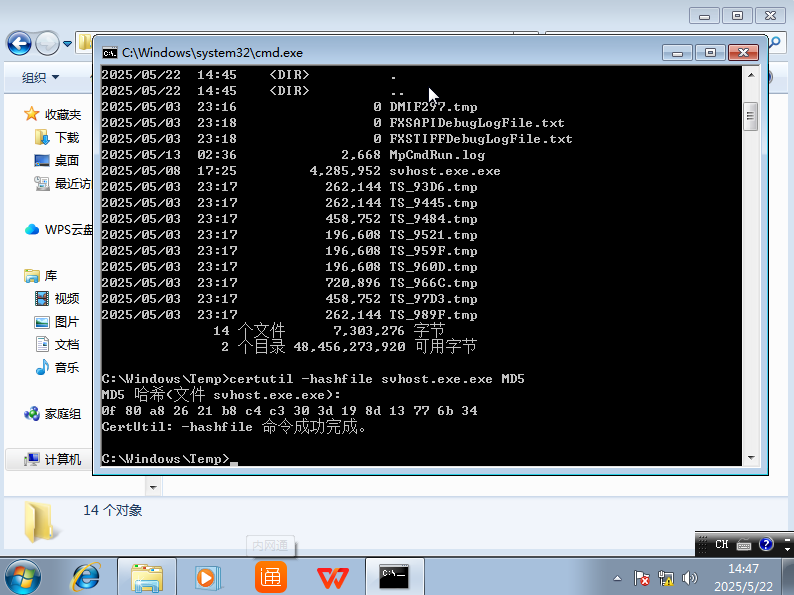Open recent pages dropdown in Explorer
Viewport: 794px width, 595px height.
coord(67,44)
